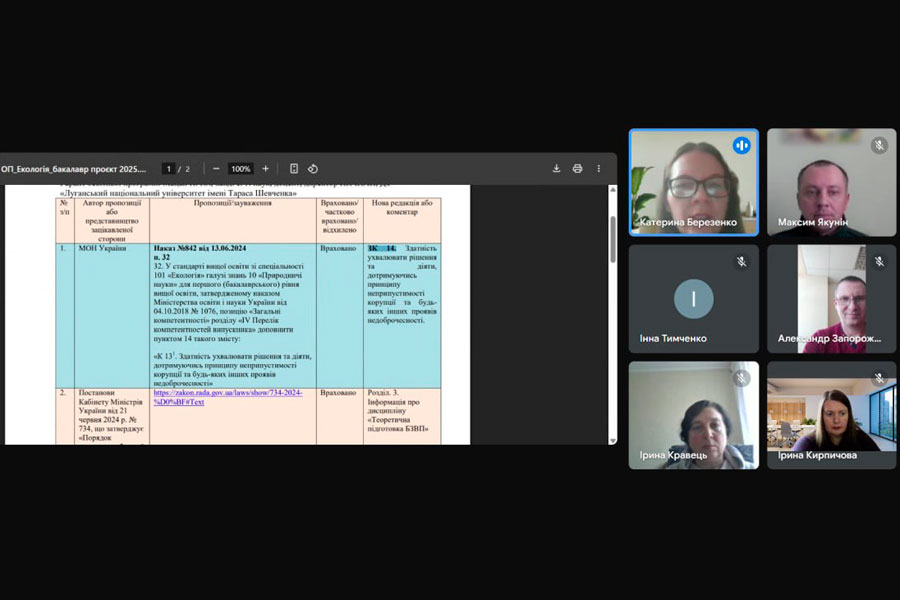Select Ірина Кравець's video tile
This screenshot has height=600, width=900.
pyautogui.click(x=694, y=415)
